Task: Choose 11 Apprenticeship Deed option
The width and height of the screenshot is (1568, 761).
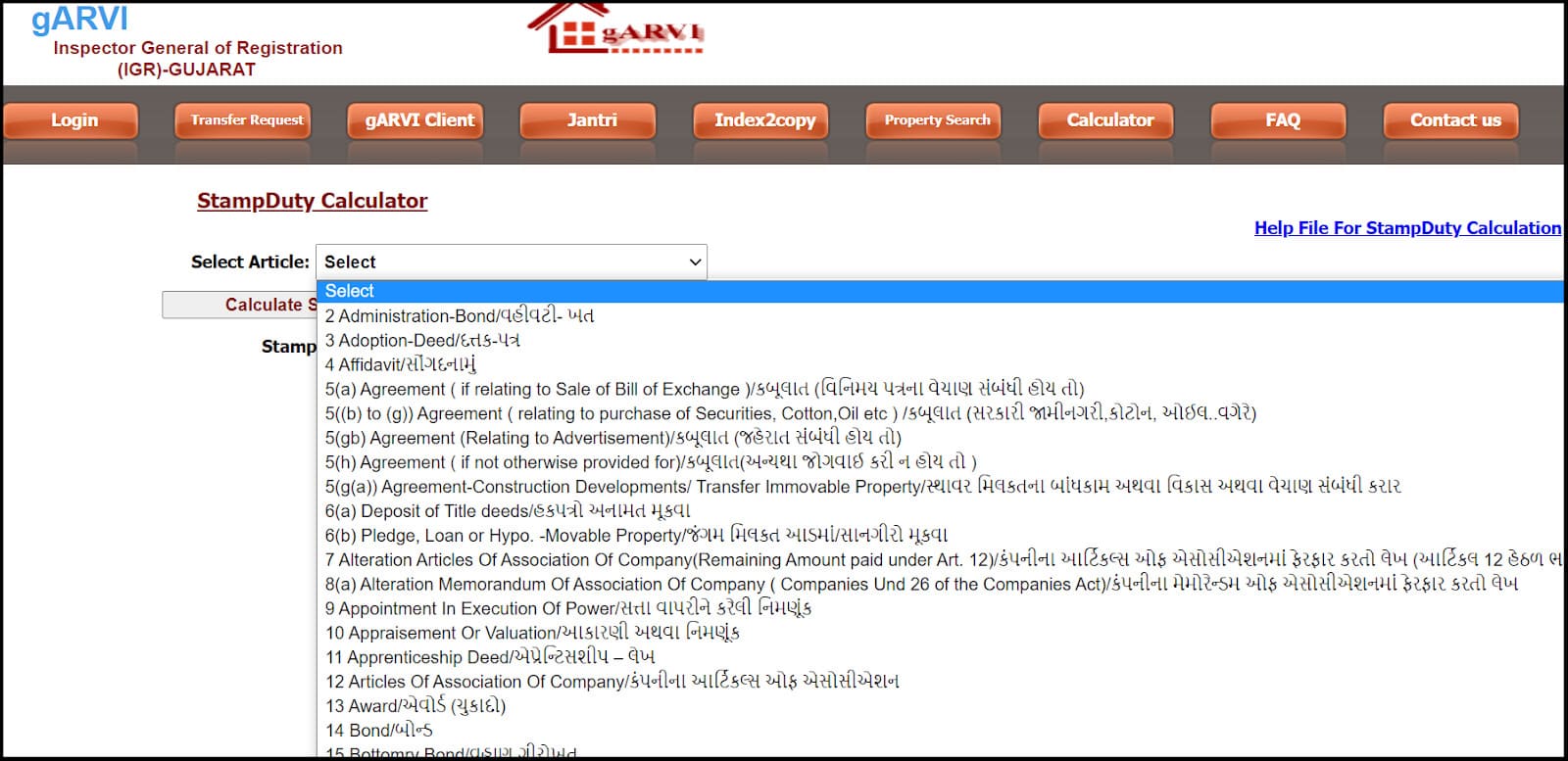Action: point(490,657)
